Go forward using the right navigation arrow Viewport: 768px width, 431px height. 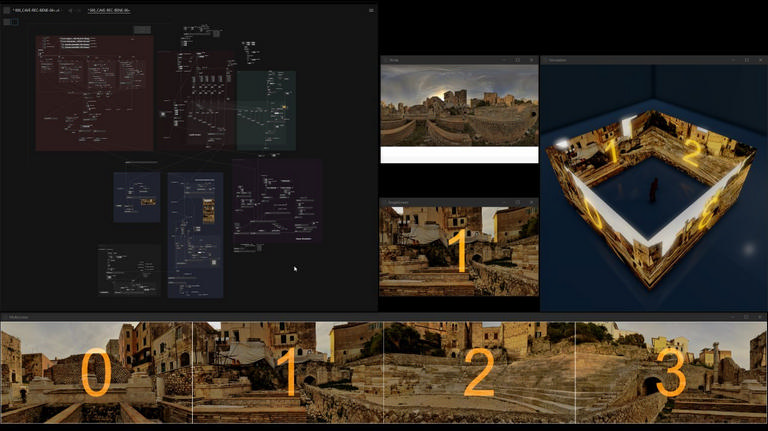pos(78,10)
